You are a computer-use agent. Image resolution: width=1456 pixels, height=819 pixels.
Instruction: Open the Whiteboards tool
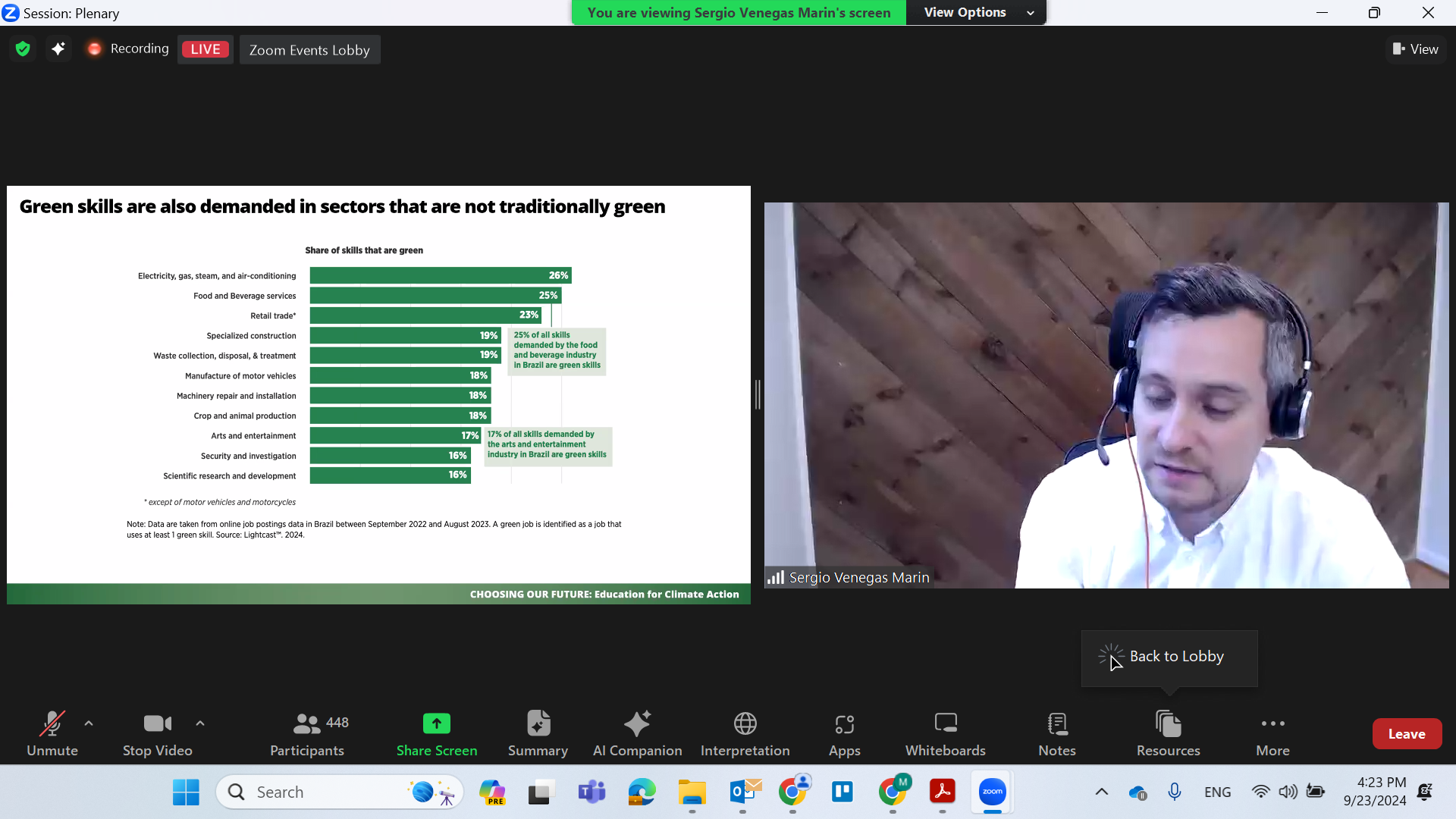[x=945, y=733]
